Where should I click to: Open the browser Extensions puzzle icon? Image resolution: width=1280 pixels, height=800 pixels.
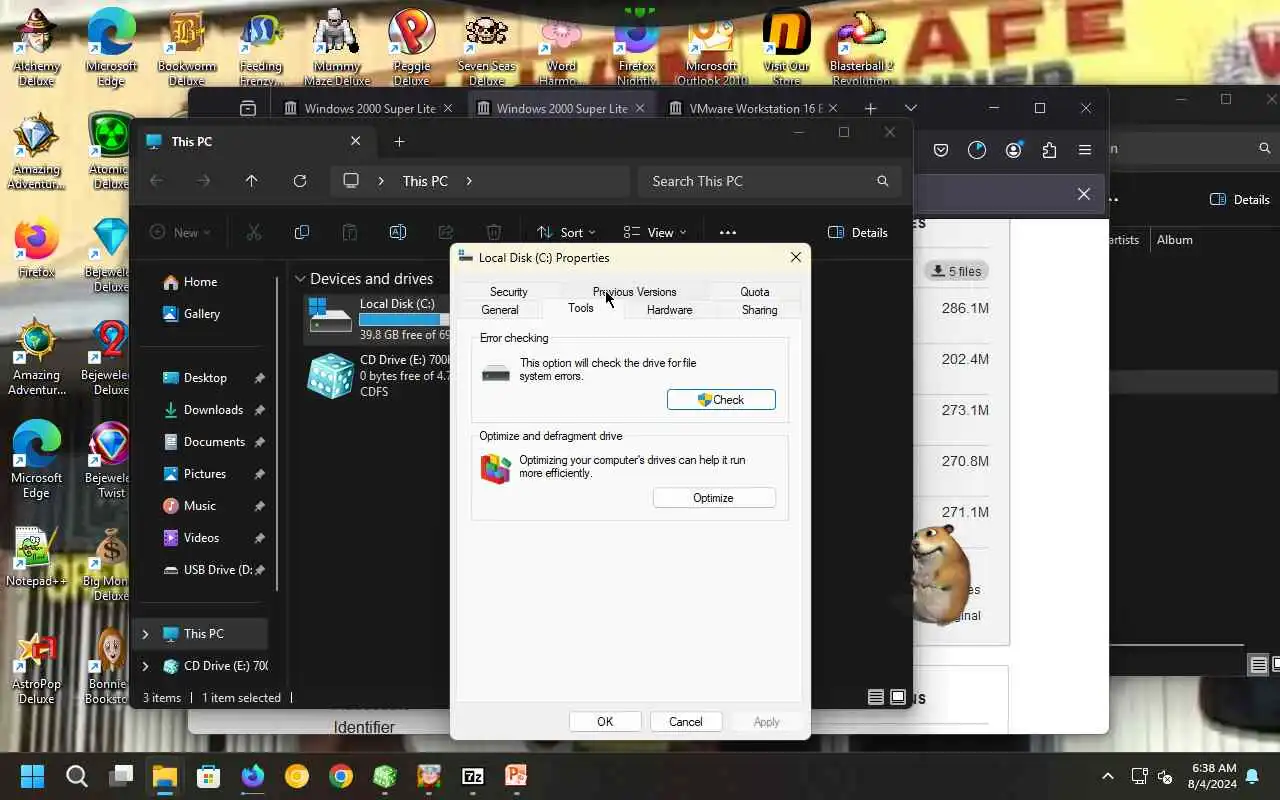(1049, 150)
